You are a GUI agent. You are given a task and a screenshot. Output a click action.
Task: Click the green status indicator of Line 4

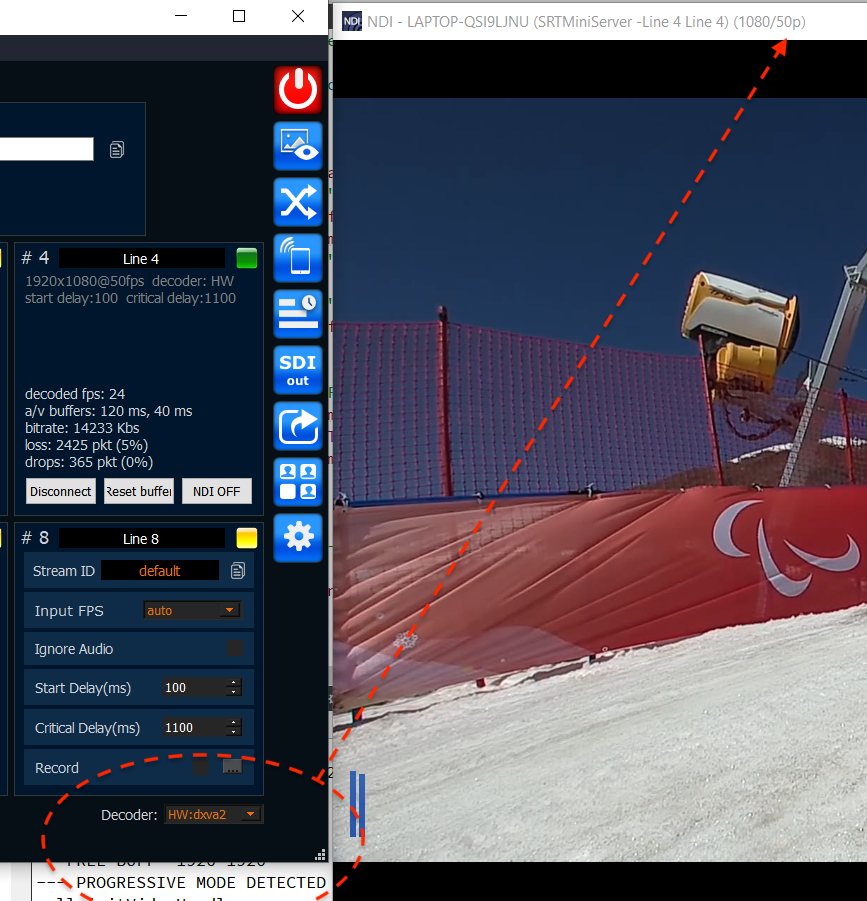pyautogui.click(x=246, y=259)
